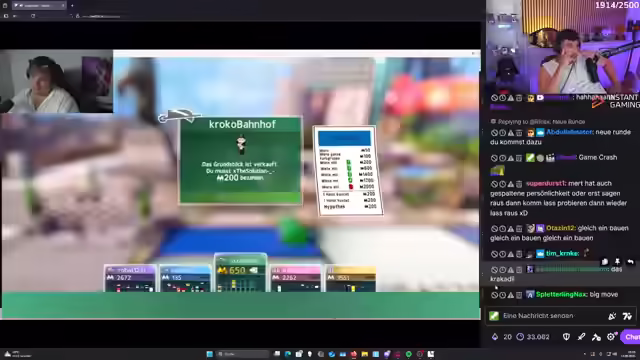Open mod view sword icon
Screen dimensions: 640x360
click(581, 337)
